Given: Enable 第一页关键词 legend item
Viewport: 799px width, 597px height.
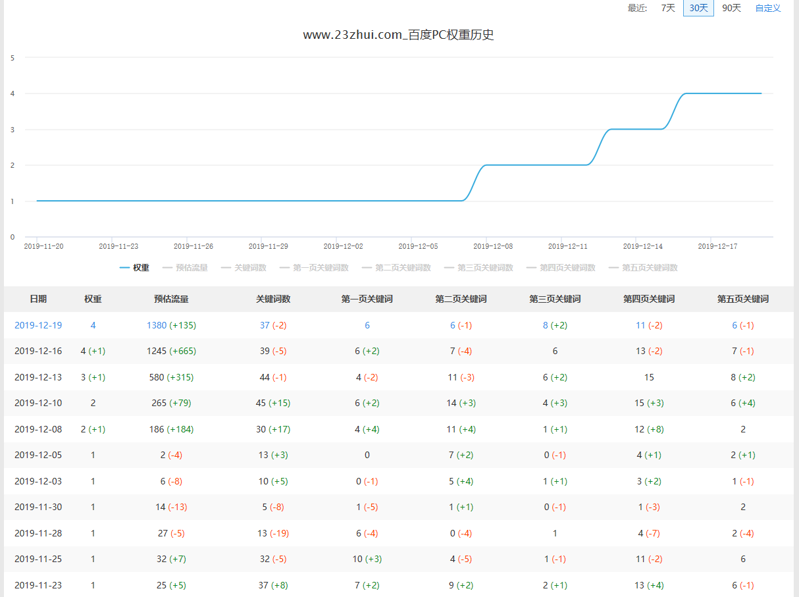Looking at the screenshot, I should tap(313, 267).
